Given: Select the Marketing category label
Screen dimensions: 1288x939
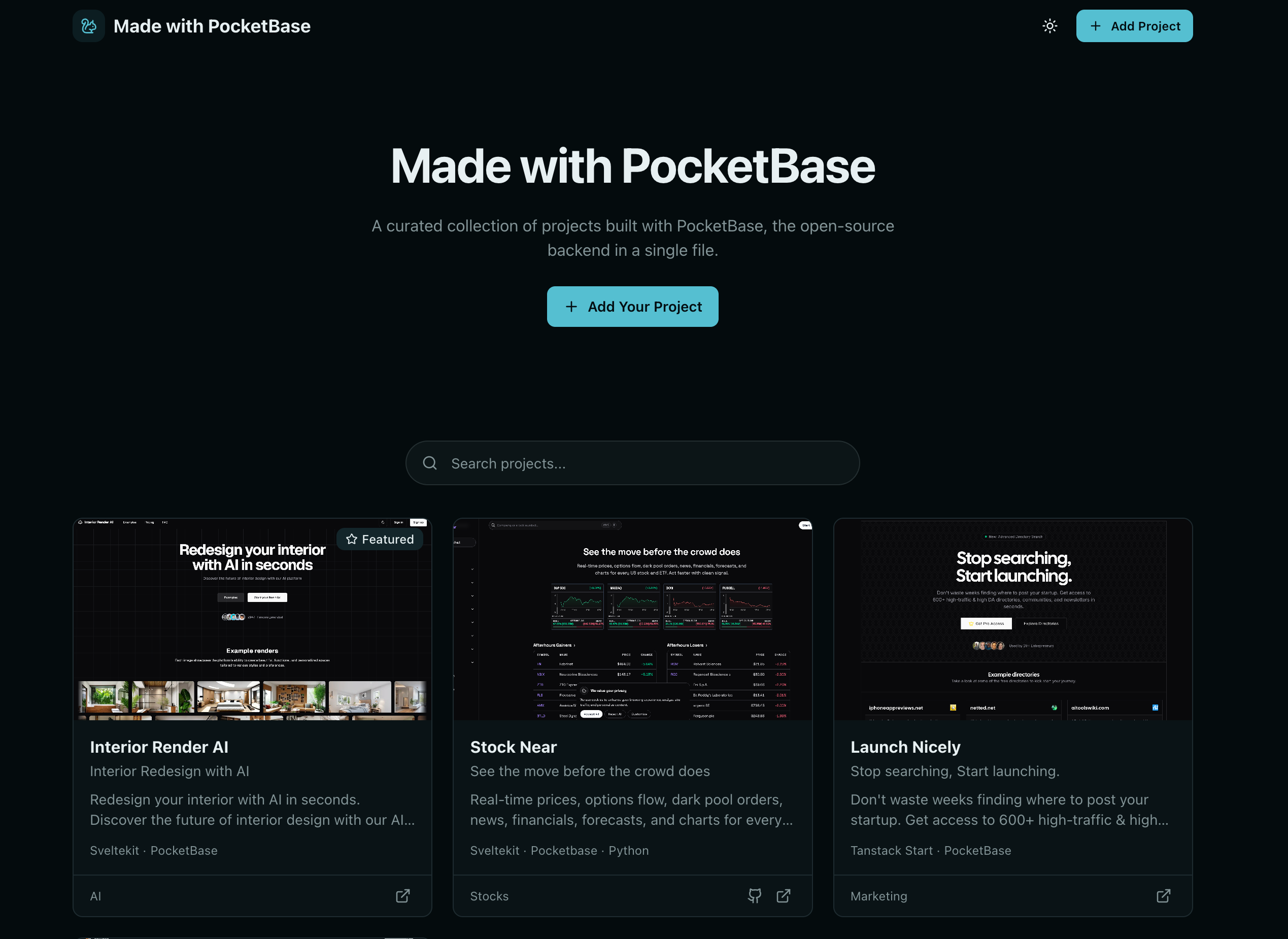Looking at the screenshot, I should (x=878, y=896).
